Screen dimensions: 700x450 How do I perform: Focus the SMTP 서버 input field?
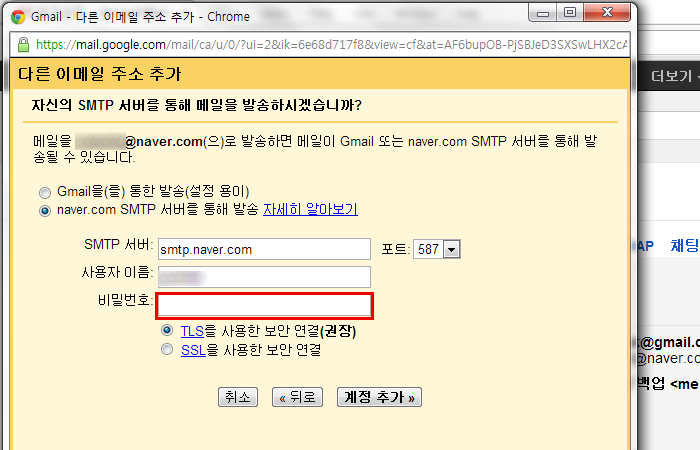264,249
